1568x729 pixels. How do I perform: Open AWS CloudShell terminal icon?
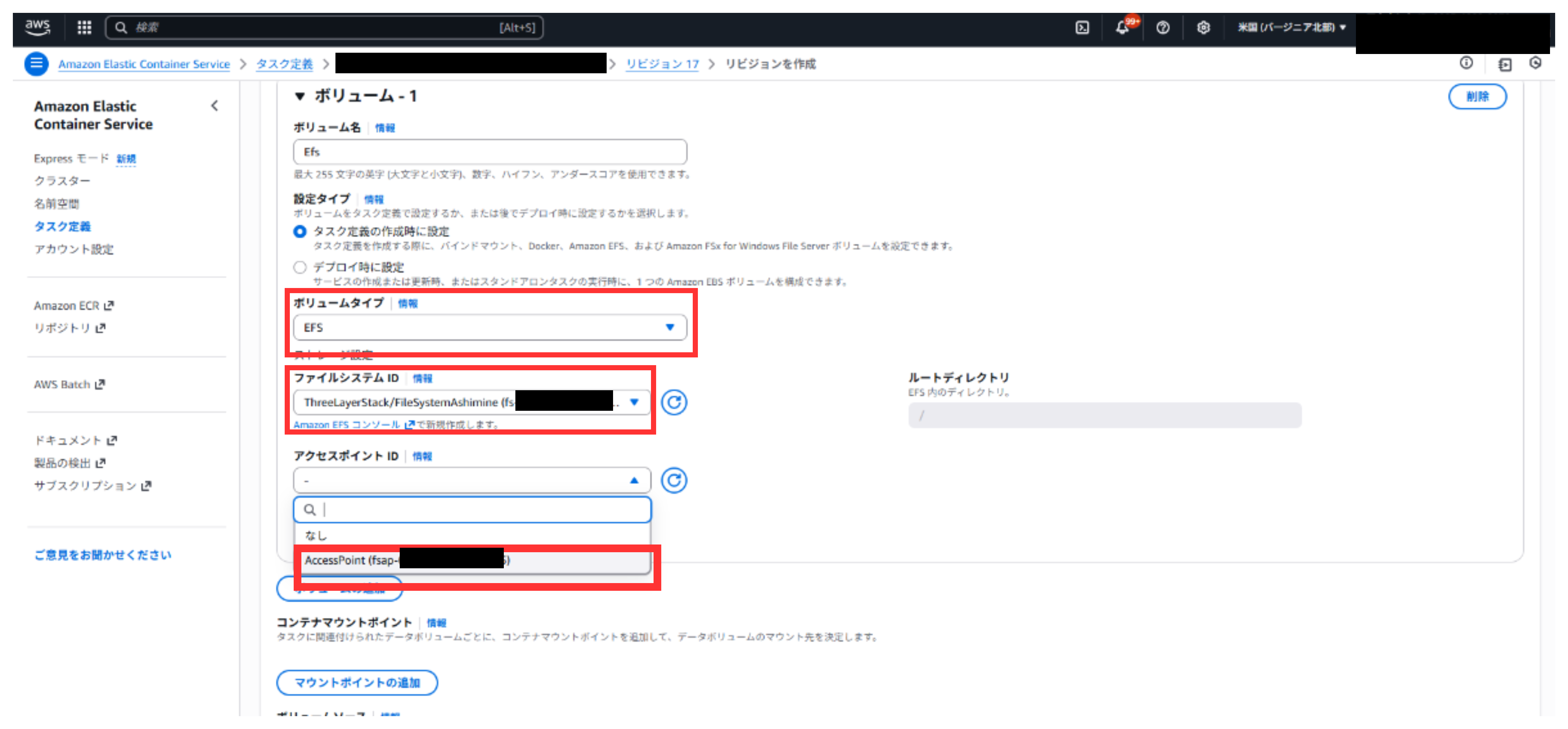point(1082,27)
